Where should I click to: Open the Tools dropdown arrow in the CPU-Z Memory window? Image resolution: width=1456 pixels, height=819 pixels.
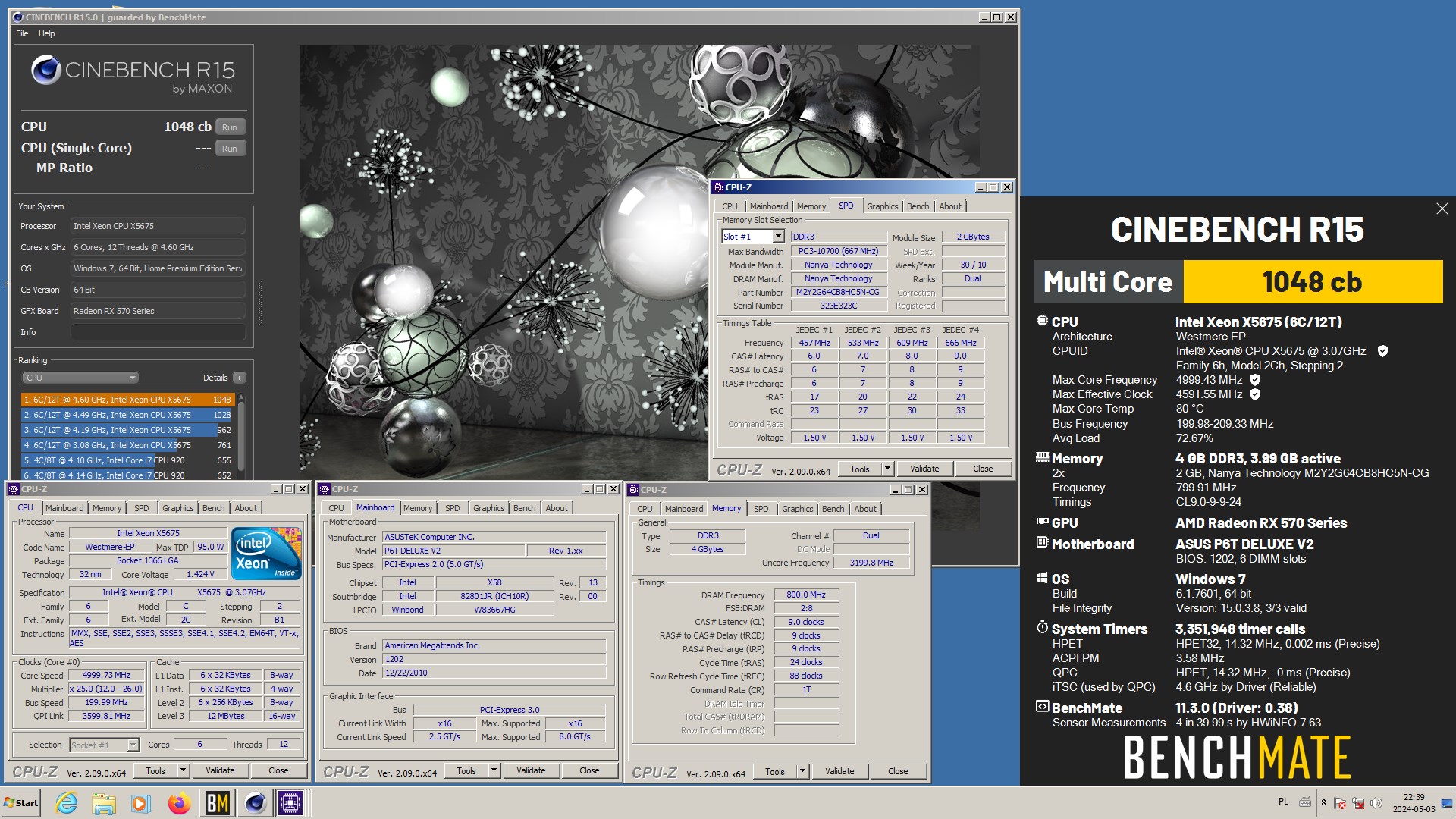pyautogui.click(x=802, y=771)
